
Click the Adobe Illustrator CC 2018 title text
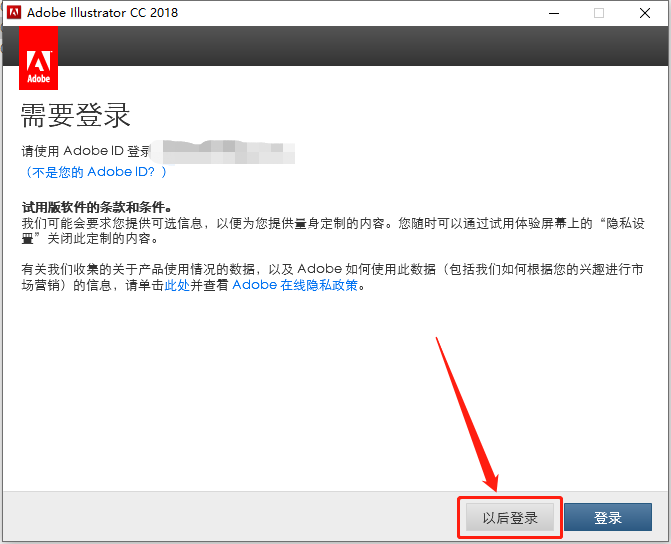(x=102, y=13)
